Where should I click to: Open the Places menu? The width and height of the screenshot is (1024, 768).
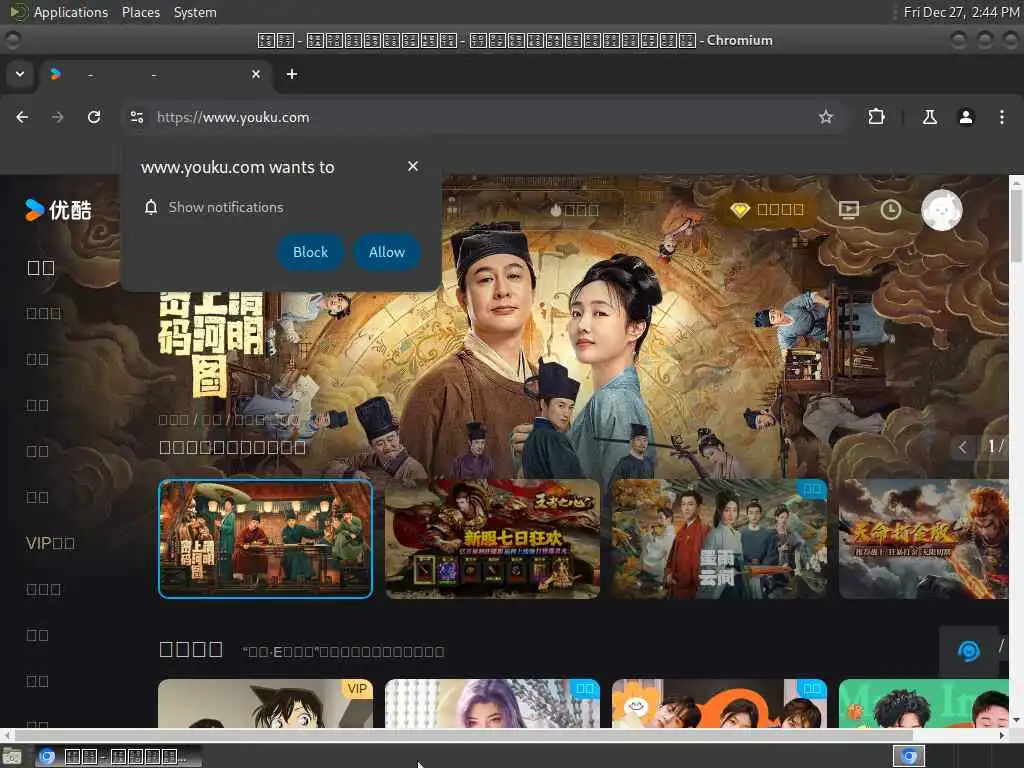140,12
